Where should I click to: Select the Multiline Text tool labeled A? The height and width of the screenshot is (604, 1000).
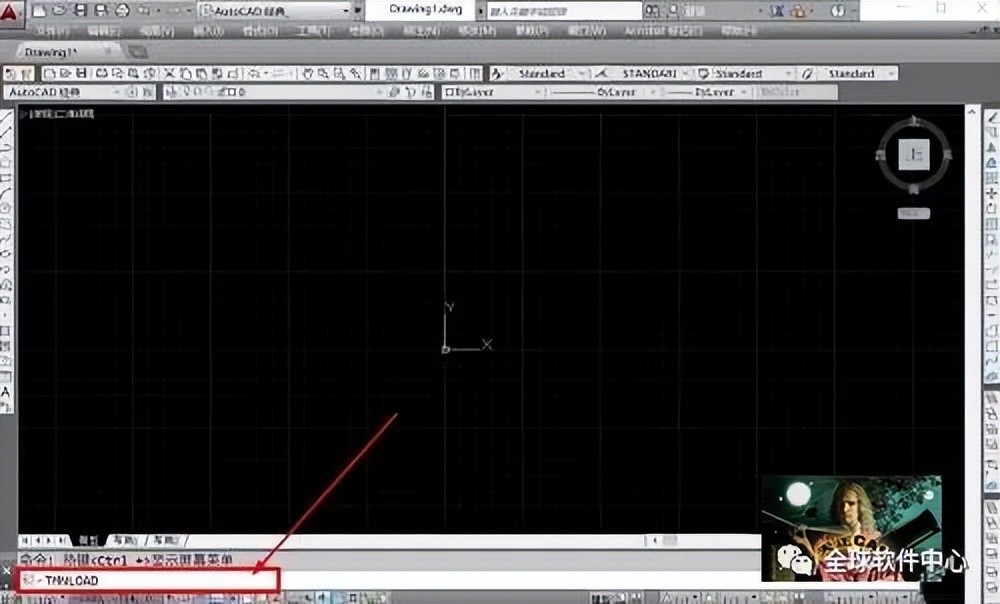tap(6, 392)
